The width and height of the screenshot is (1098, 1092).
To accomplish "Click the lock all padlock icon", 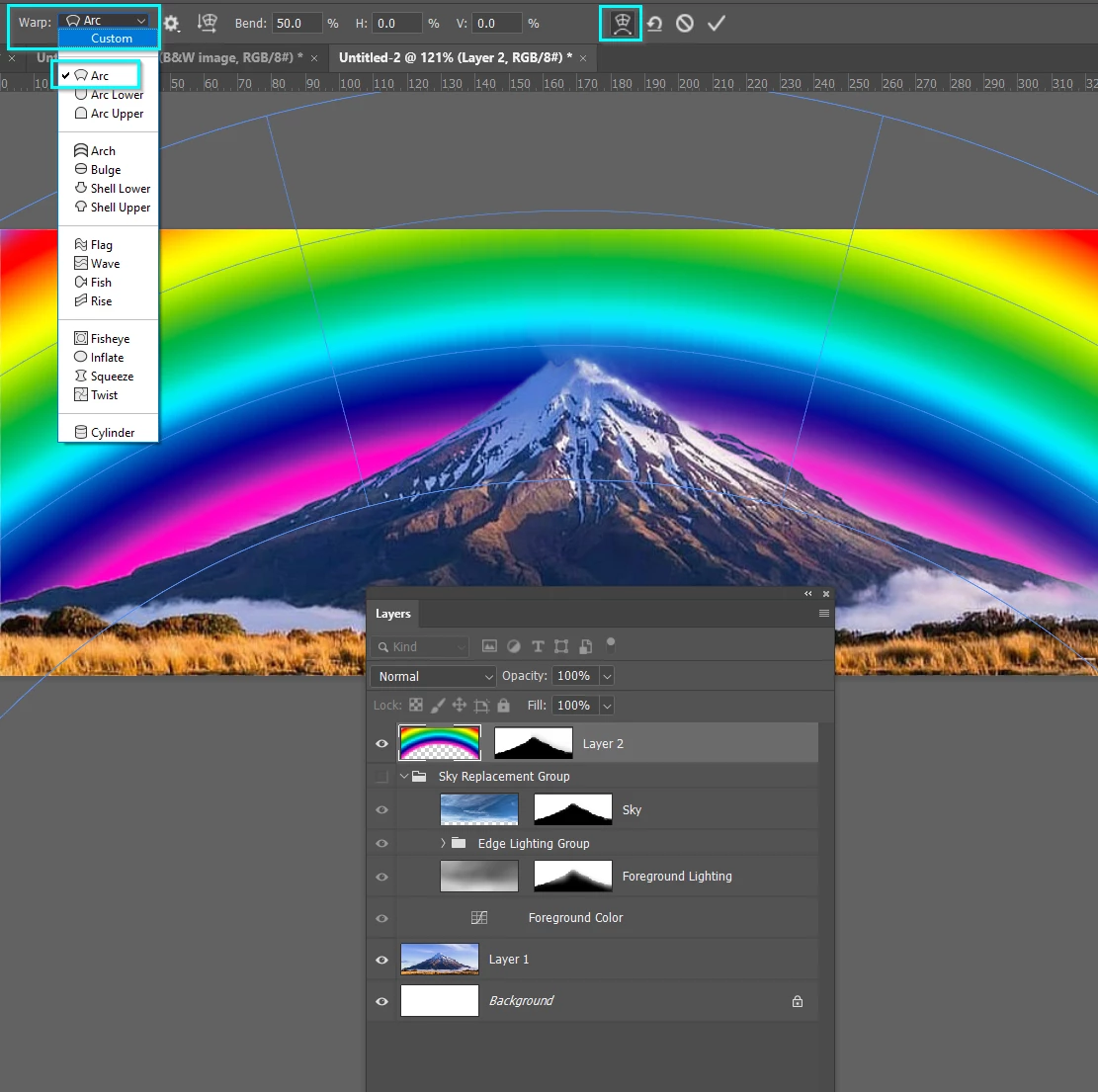I will [x=503, y=705].
